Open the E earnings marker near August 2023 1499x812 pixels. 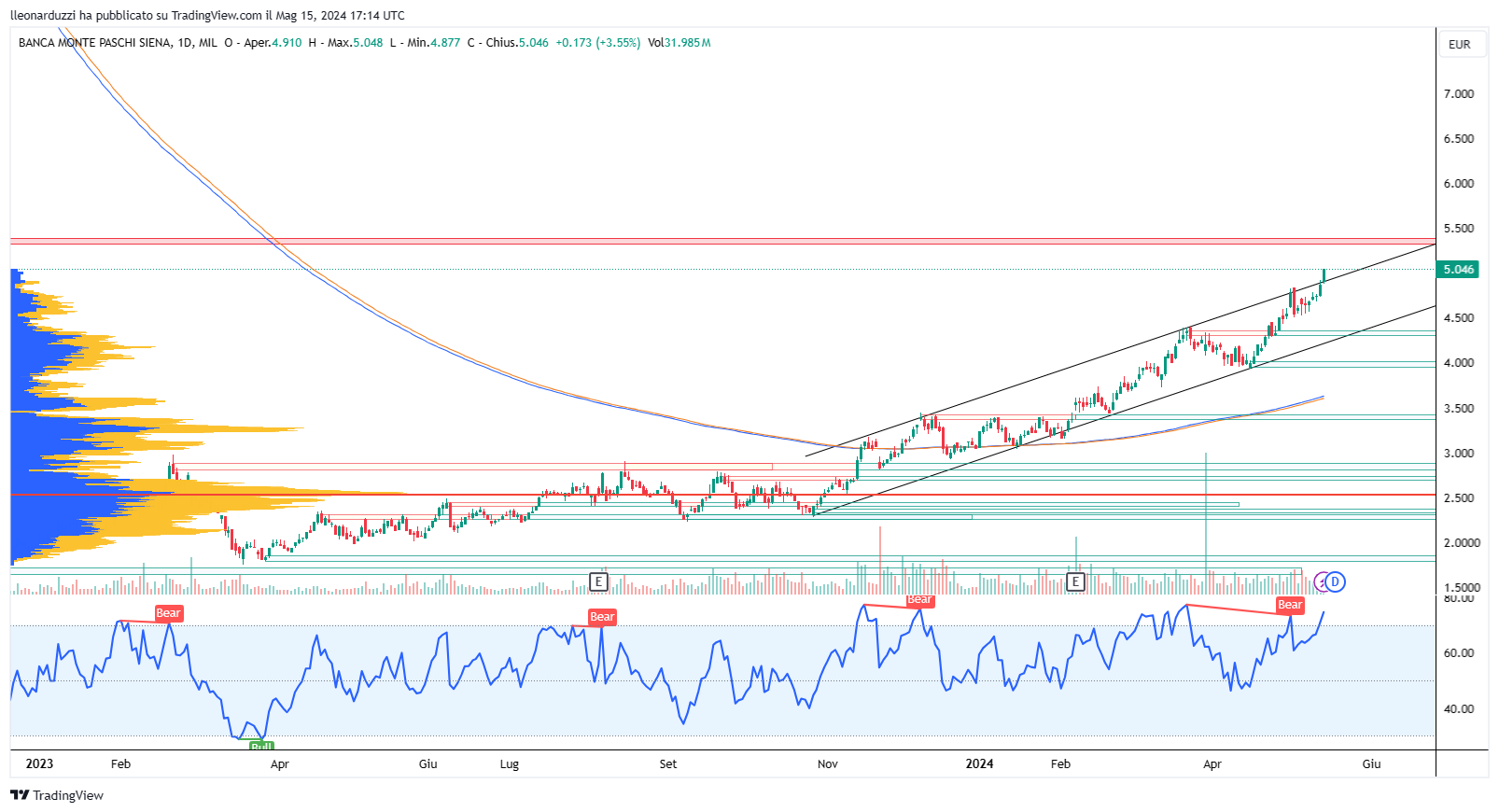[598, 581]
